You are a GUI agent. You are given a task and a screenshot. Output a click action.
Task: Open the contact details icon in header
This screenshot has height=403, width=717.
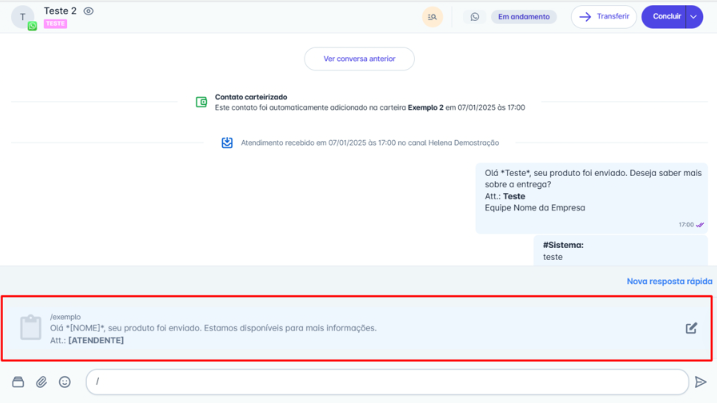click(x=432, y=17)
